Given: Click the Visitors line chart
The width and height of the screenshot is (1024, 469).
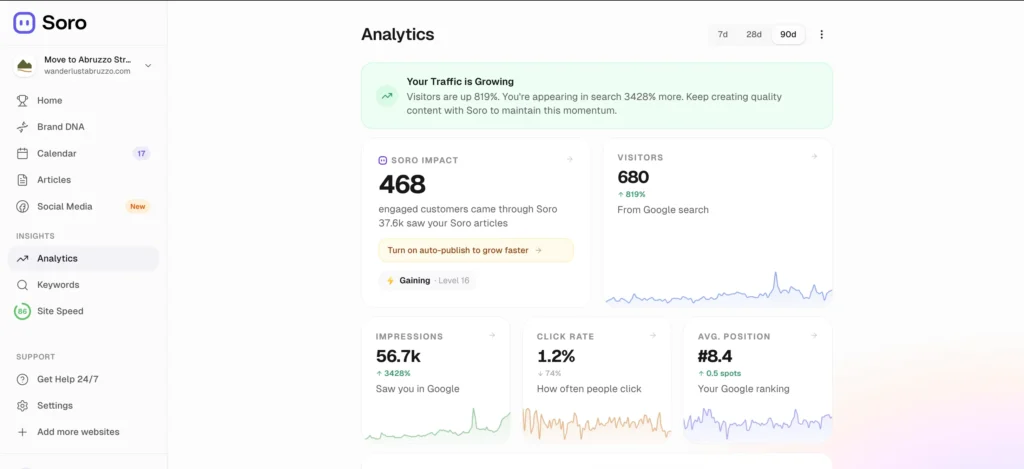Looking at the screenshot, I should (718, 289).
